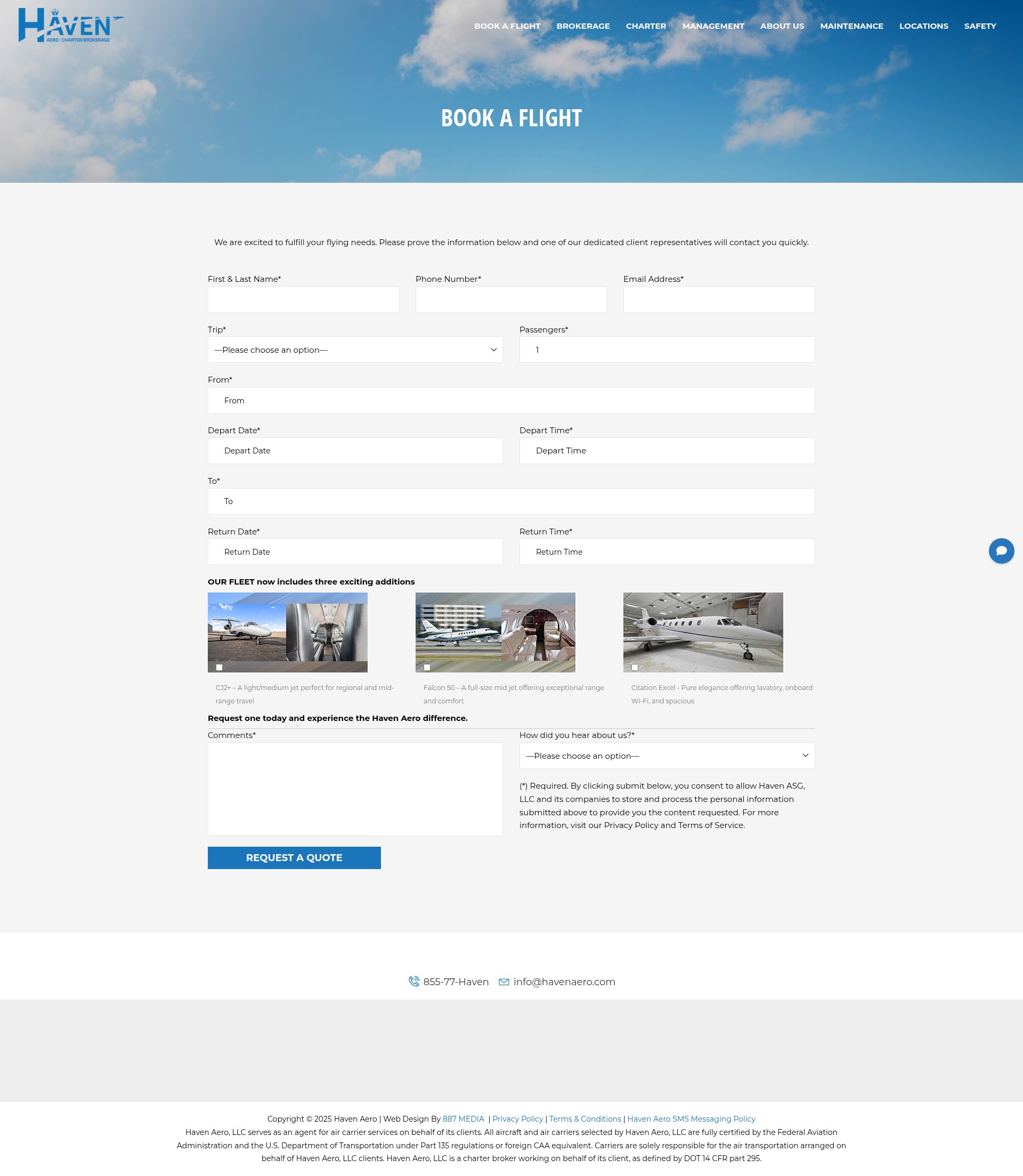Screen dimensions: 1023x1176
Task: Click the Haven Aero logo
Action: [71, 25]
